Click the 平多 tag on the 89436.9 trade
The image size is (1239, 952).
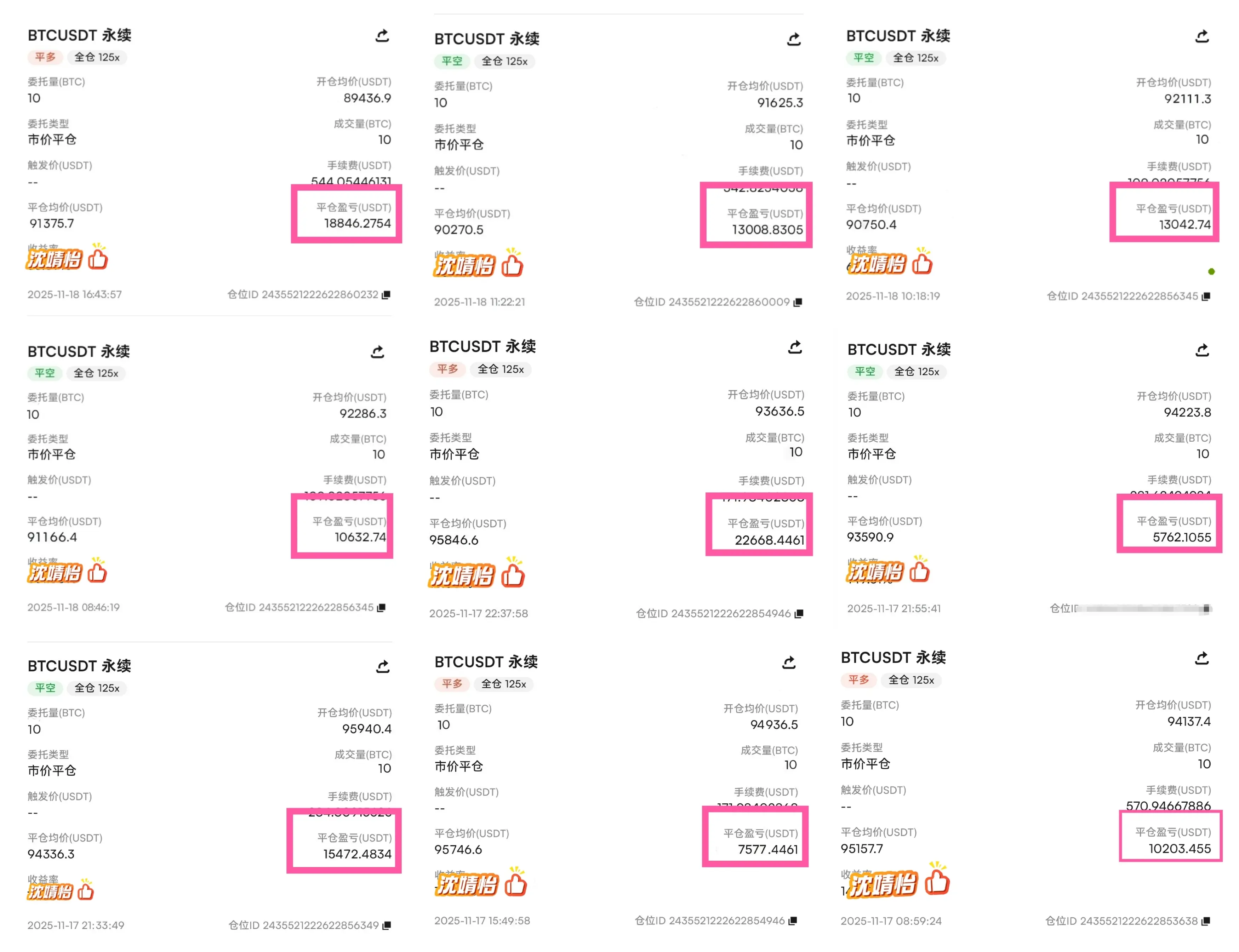click(x=45, y=57)
